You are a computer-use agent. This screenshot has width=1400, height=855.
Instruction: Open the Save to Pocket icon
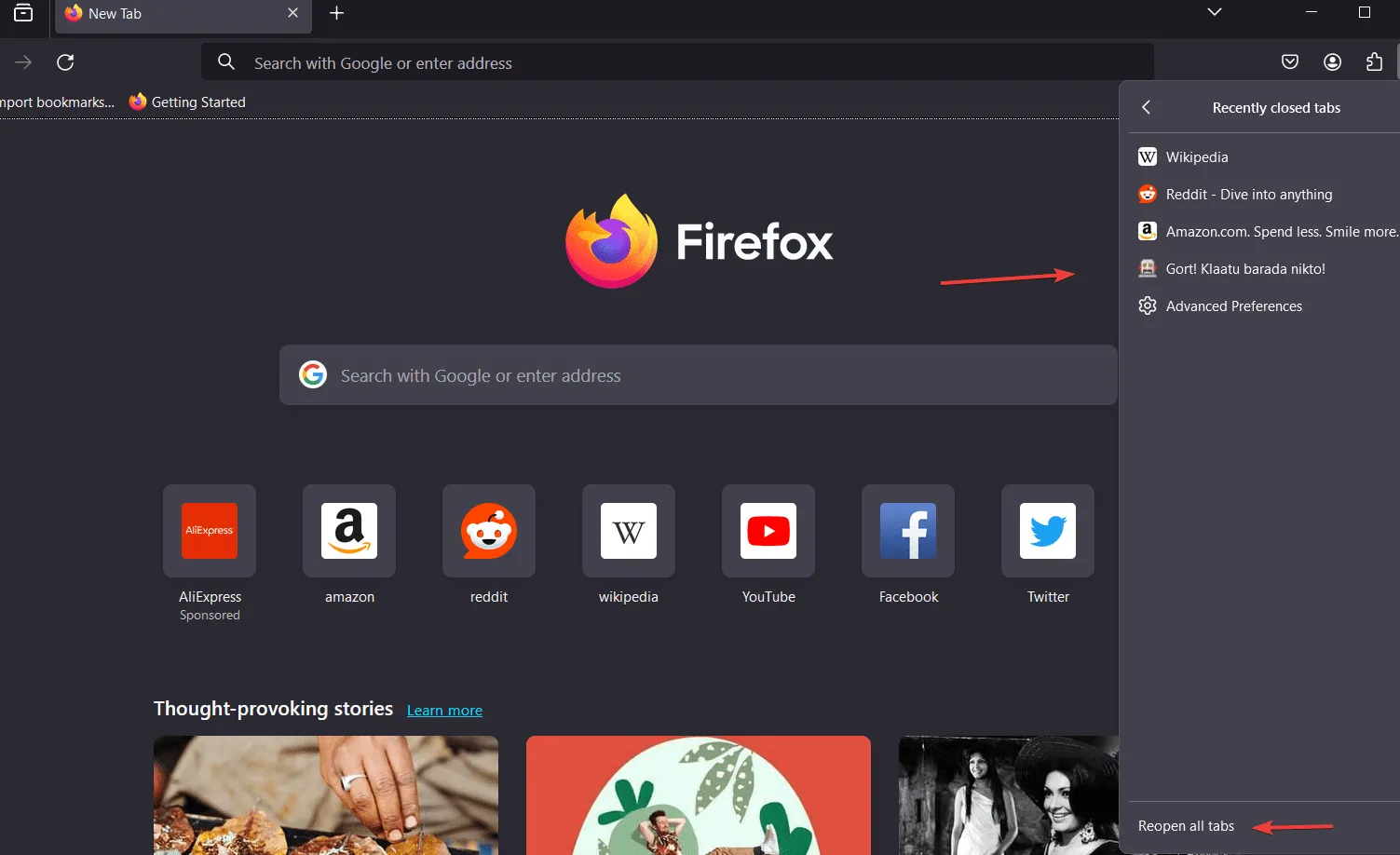[1290, 62]
